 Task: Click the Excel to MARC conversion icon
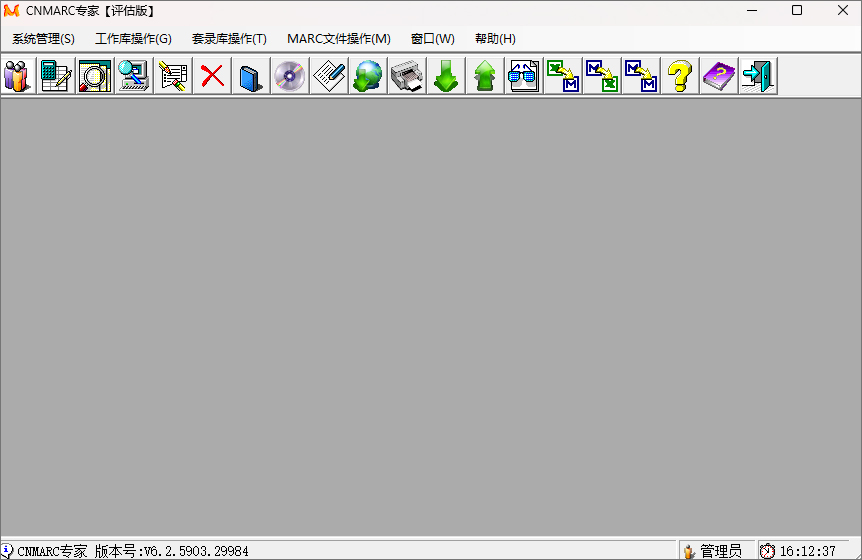563,76
